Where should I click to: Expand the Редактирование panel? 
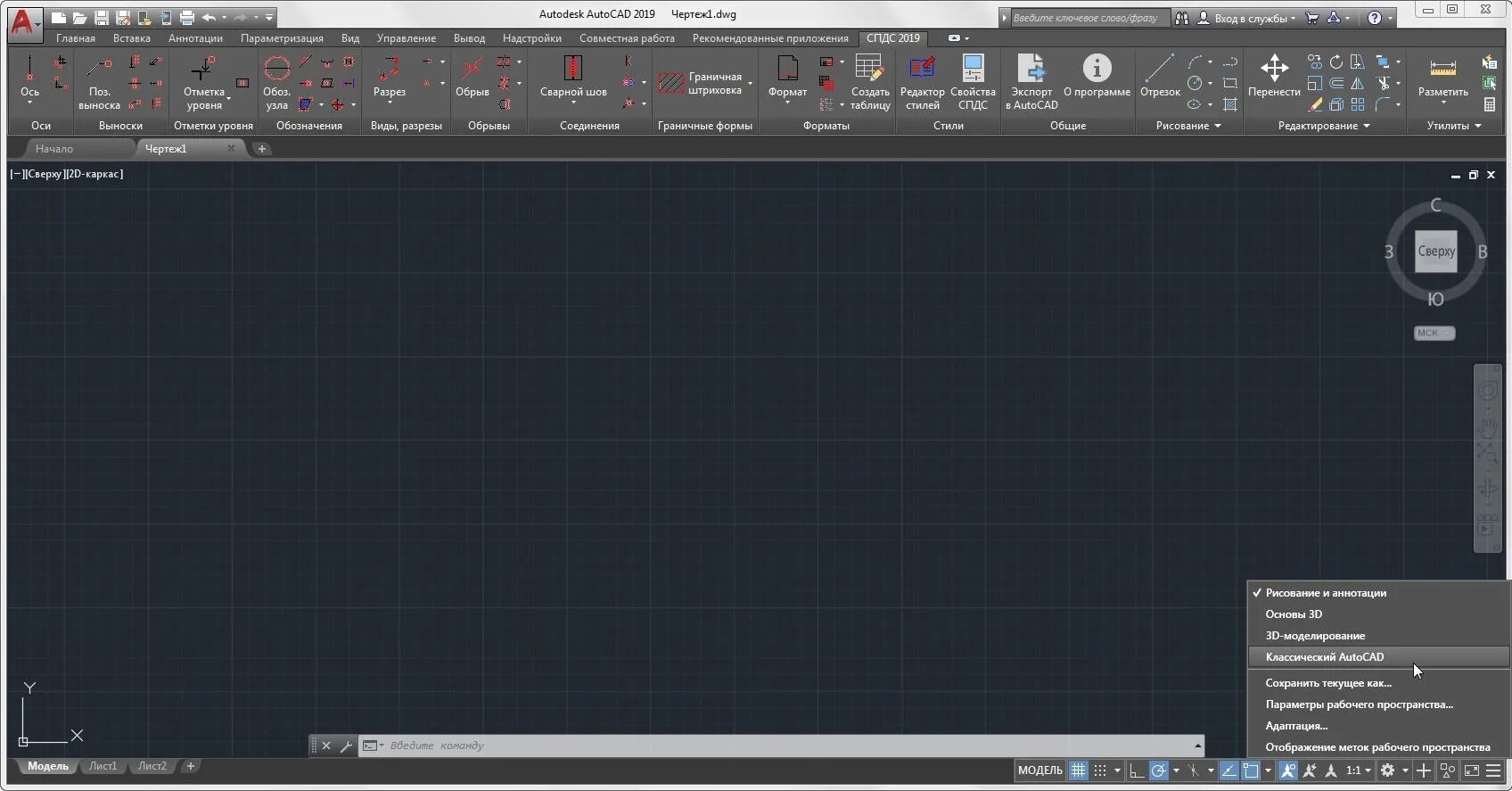tap(1324, 126)
